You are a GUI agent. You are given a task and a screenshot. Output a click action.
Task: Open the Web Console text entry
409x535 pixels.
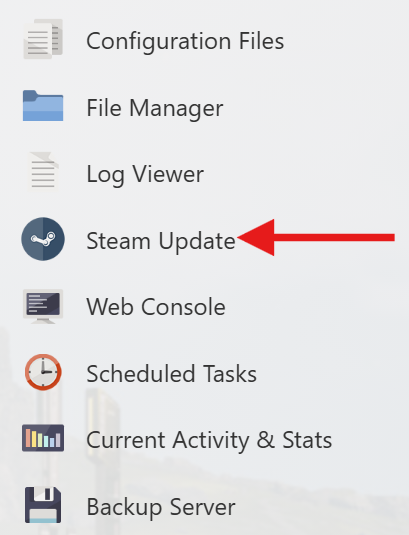(x=156, y=307)
